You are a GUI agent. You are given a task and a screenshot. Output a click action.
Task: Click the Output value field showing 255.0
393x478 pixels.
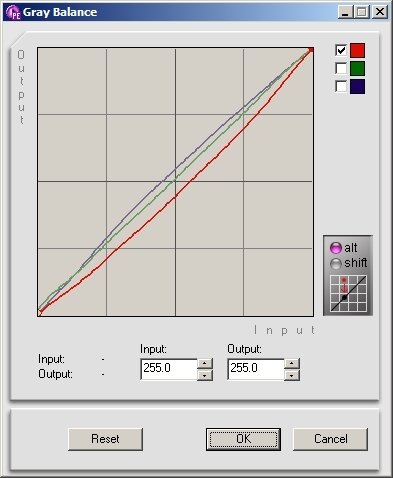coord(256,368)
